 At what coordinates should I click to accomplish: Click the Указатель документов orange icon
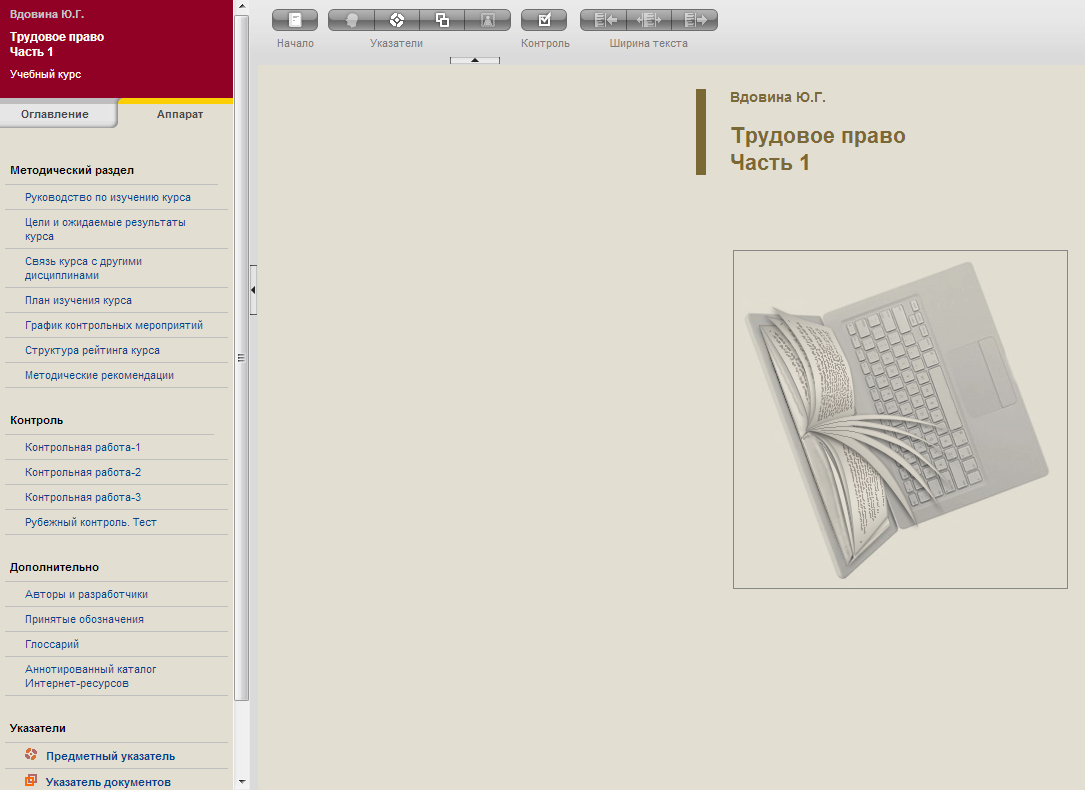[31, 780]
